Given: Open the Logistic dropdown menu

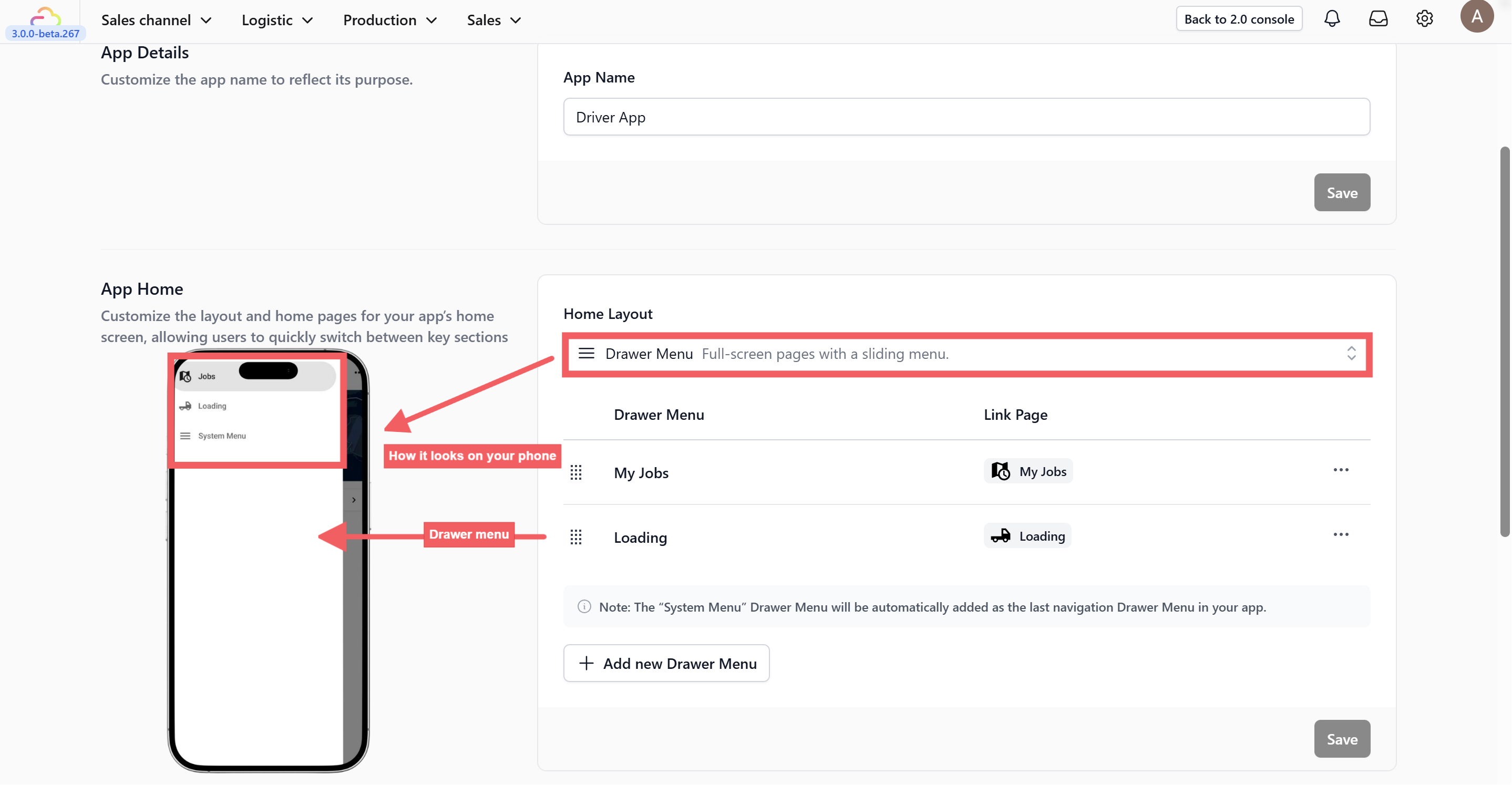Looking at the screenshot, I should click(277, 20).
